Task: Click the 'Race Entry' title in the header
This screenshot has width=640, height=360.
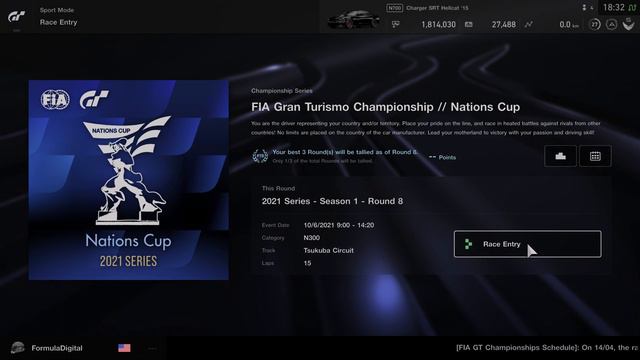Action: 58,22
